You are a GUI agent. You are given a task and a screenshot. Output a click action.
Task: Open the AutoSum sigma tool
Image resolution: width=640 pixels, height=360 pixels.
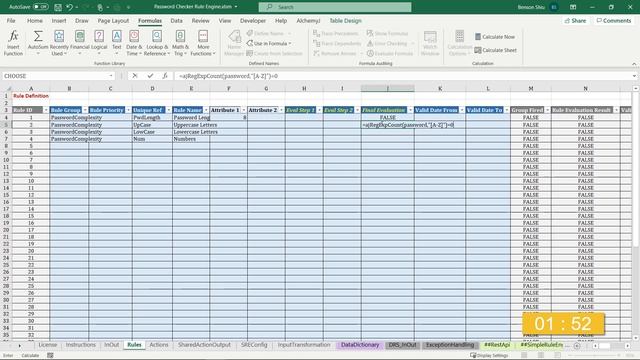click(38, 42)
